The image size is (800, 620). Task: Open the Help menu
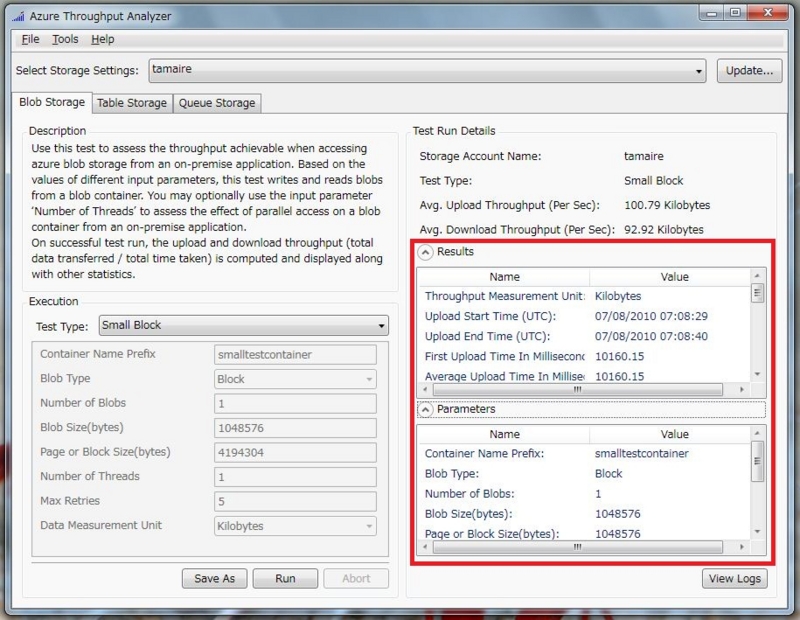click(103, 39)
